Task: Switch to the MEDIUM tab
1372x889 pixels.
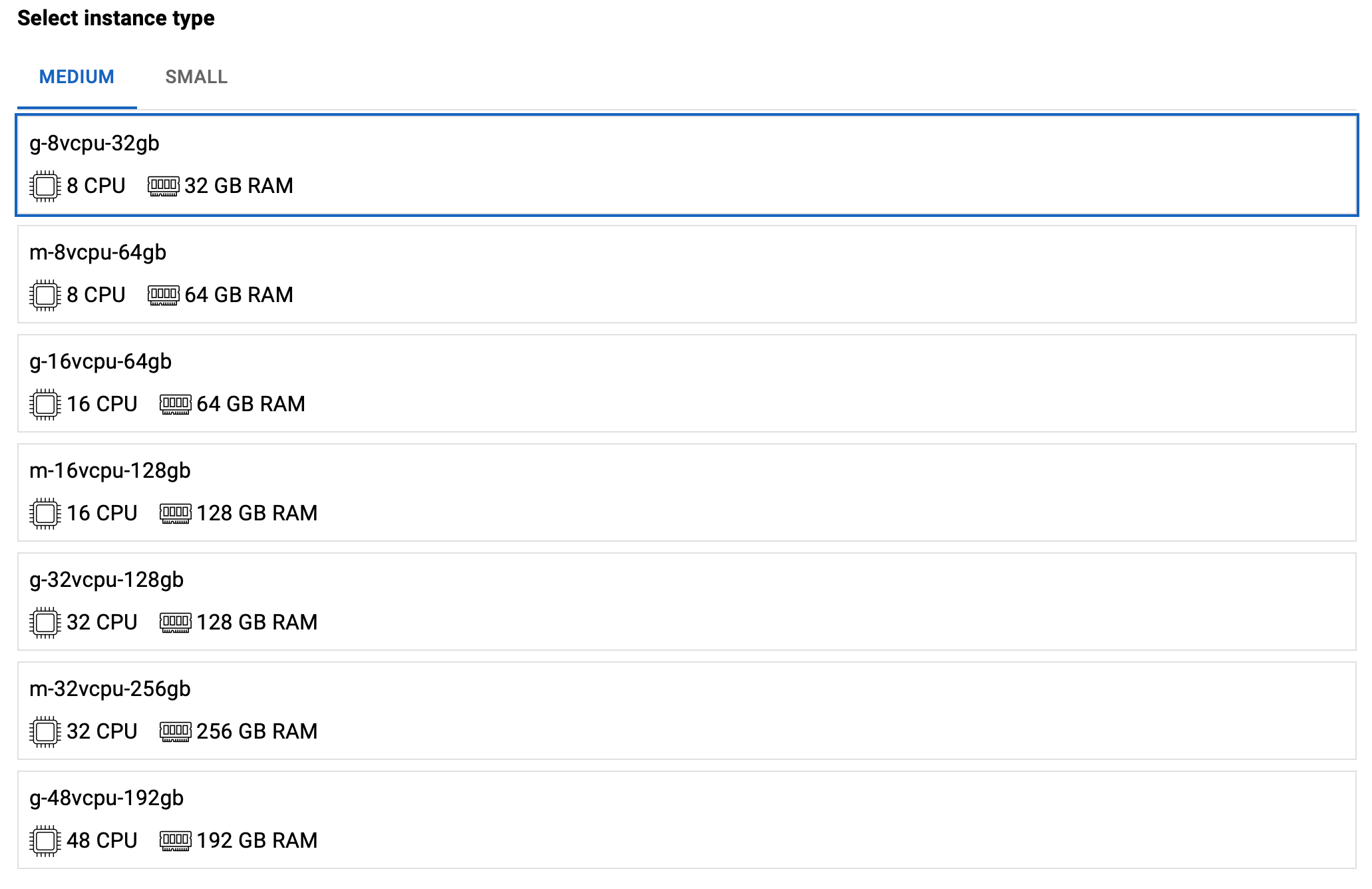Action: (77, 77)
